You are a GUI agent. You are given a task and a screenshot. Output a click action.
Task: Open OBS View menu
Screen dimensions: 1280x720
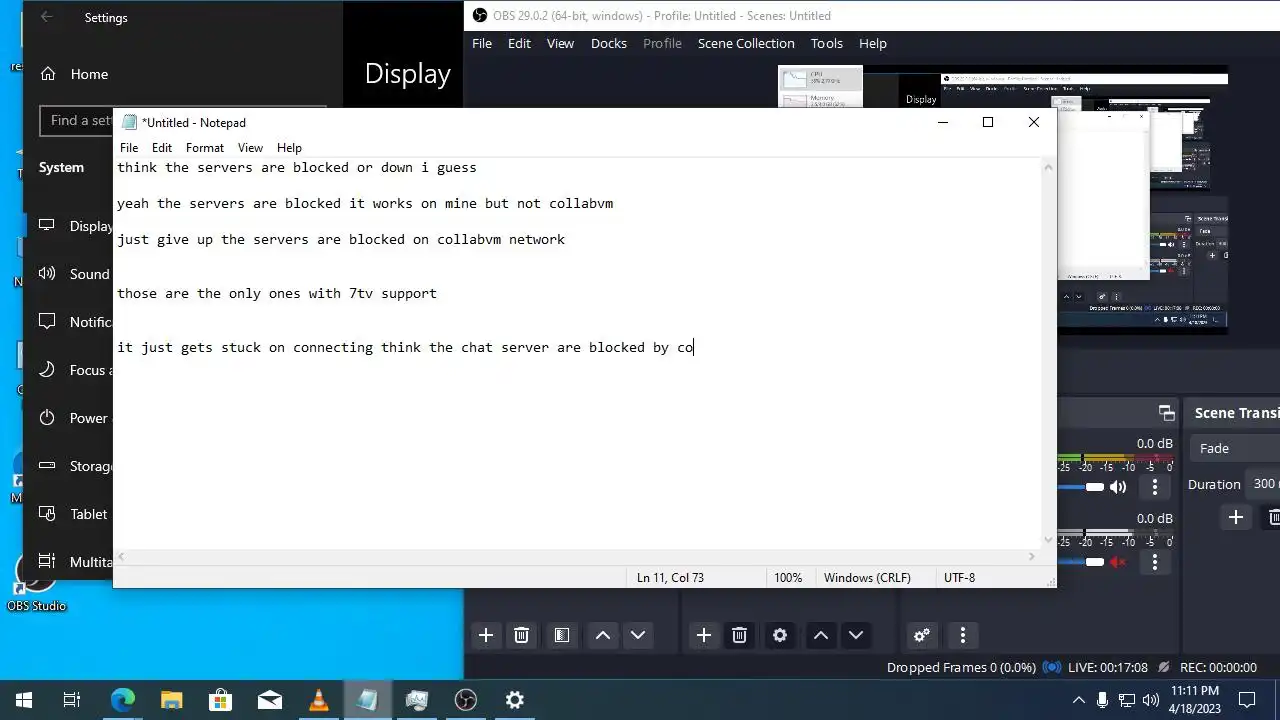pos(560,43)
